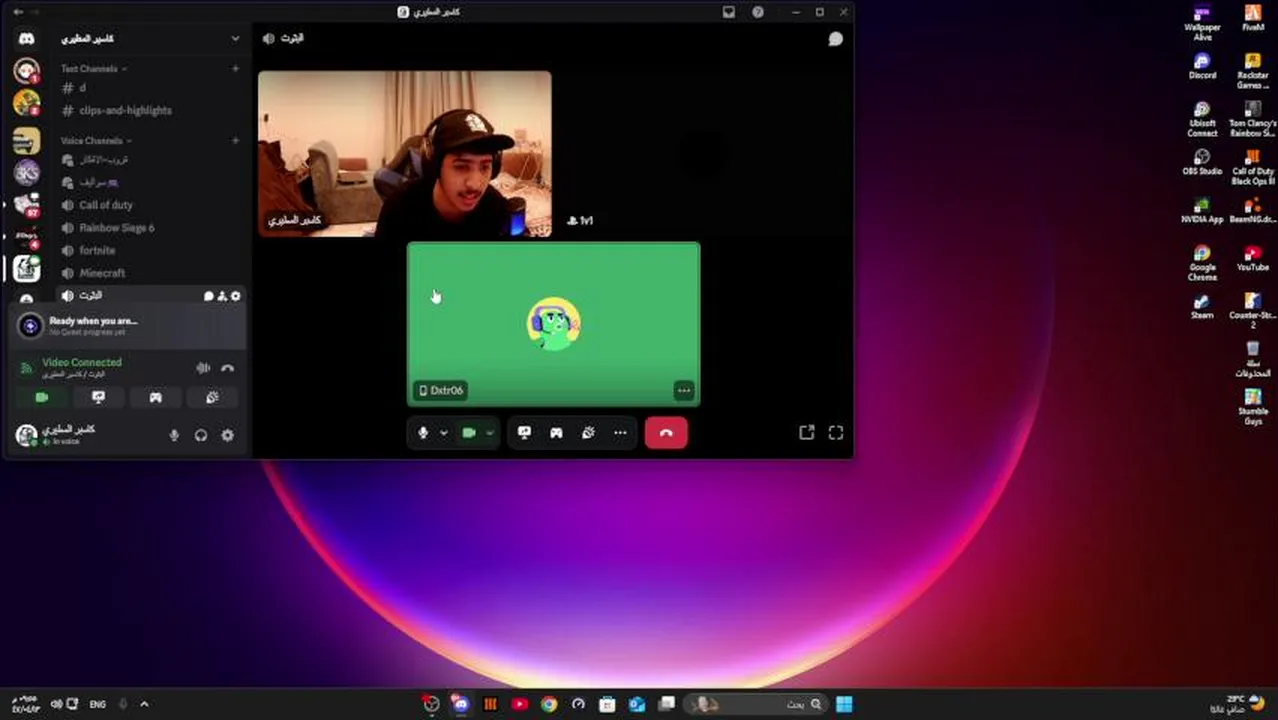The height and width of the screenshot is (720, 1278).
Task: Toggle camera in sidebar voice panel
Action: pos(42,398)
